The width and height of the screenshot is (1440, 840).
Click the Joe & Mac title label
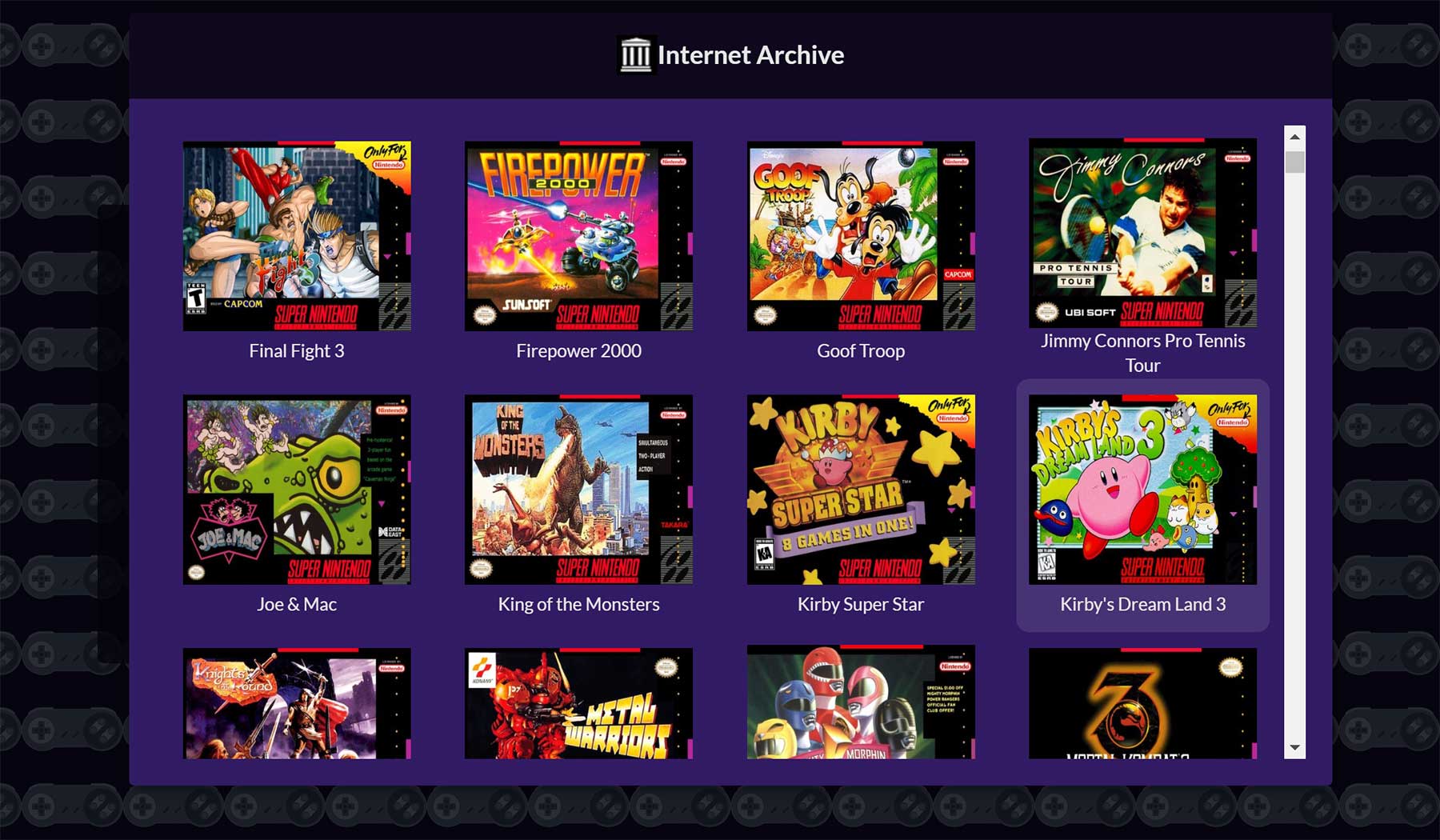297,605
